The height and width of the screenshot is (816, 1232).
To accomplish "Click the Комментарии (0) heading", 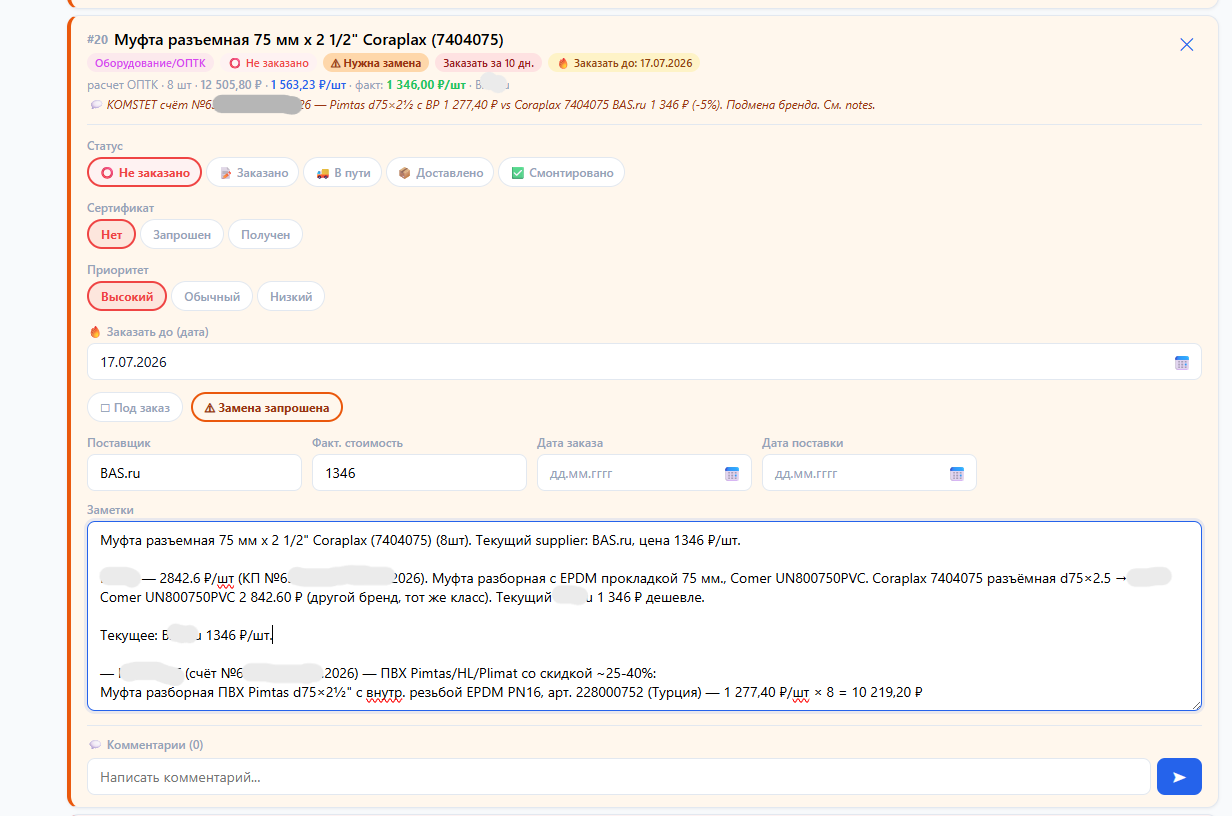I will point(146,745).
